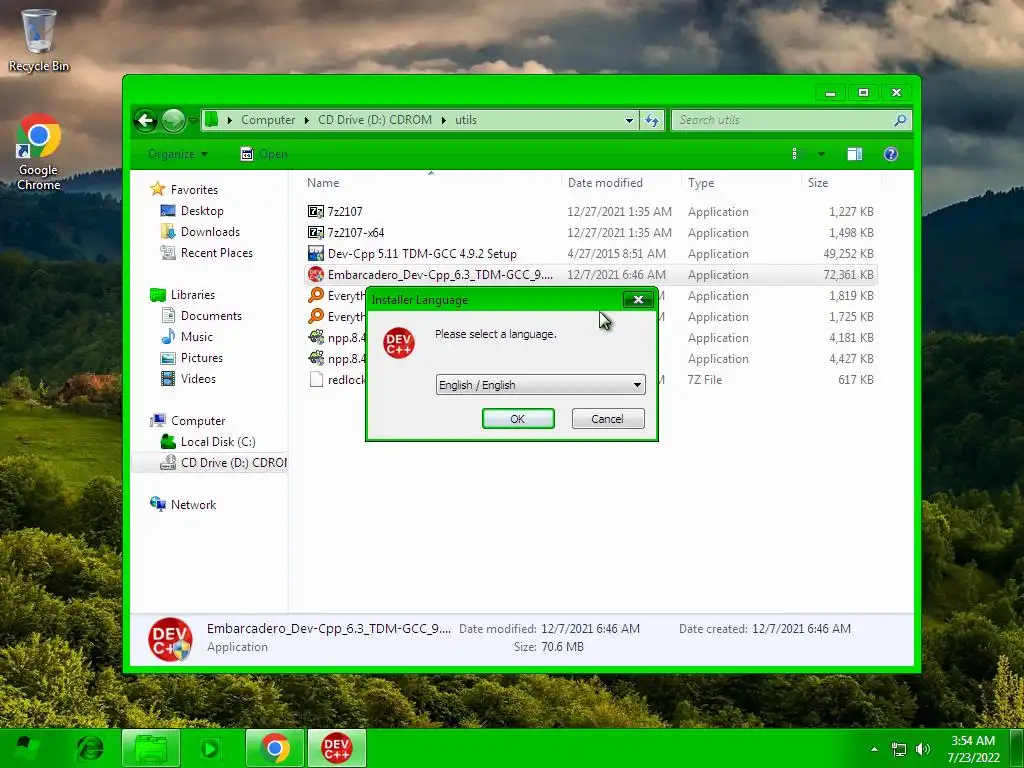This screenshot has height=768, width=1024.
Task: Go to Desktop in Favorites
Action: click(x=202, y=211)
